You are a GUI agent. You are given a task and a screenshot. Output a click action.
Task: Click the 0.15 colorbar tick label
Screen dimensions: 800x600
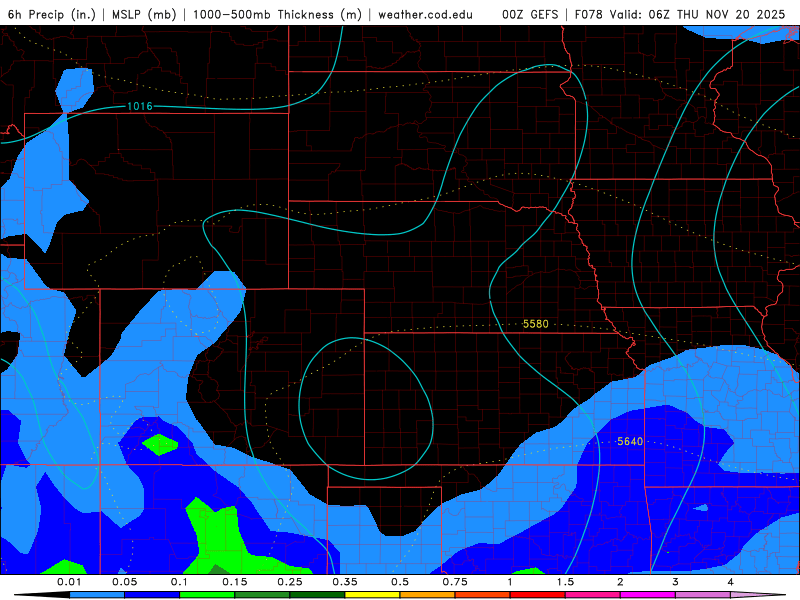click(235, 582)
